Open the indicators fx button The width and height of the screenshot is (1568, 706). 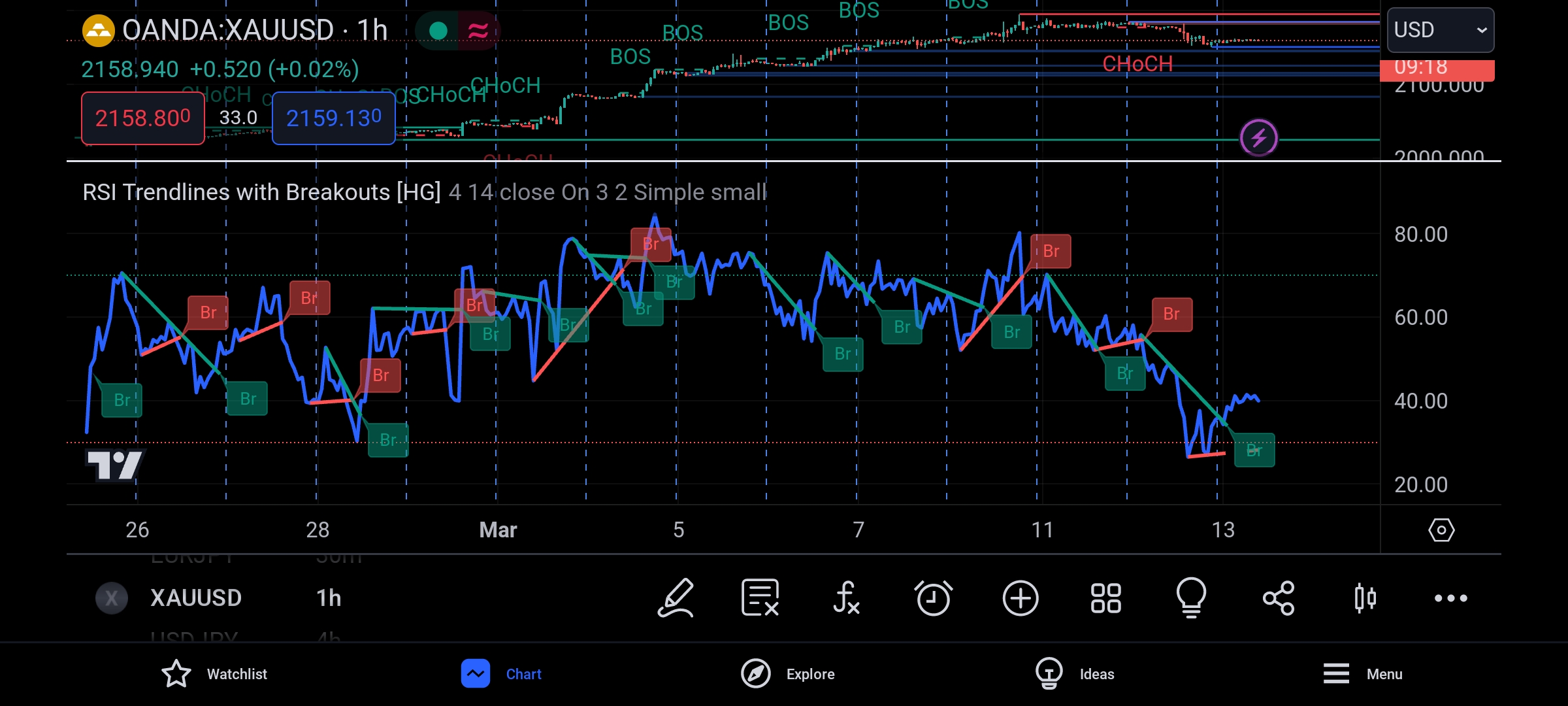click(846, 597)
